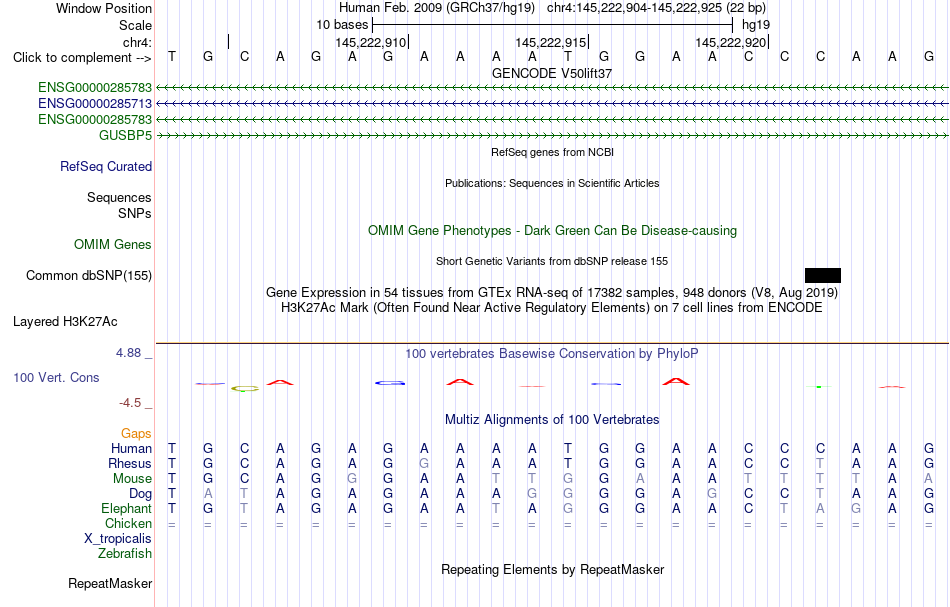950x607 pixels.
Task: Click the green dot in conservation track
Action: click(819, 386)
